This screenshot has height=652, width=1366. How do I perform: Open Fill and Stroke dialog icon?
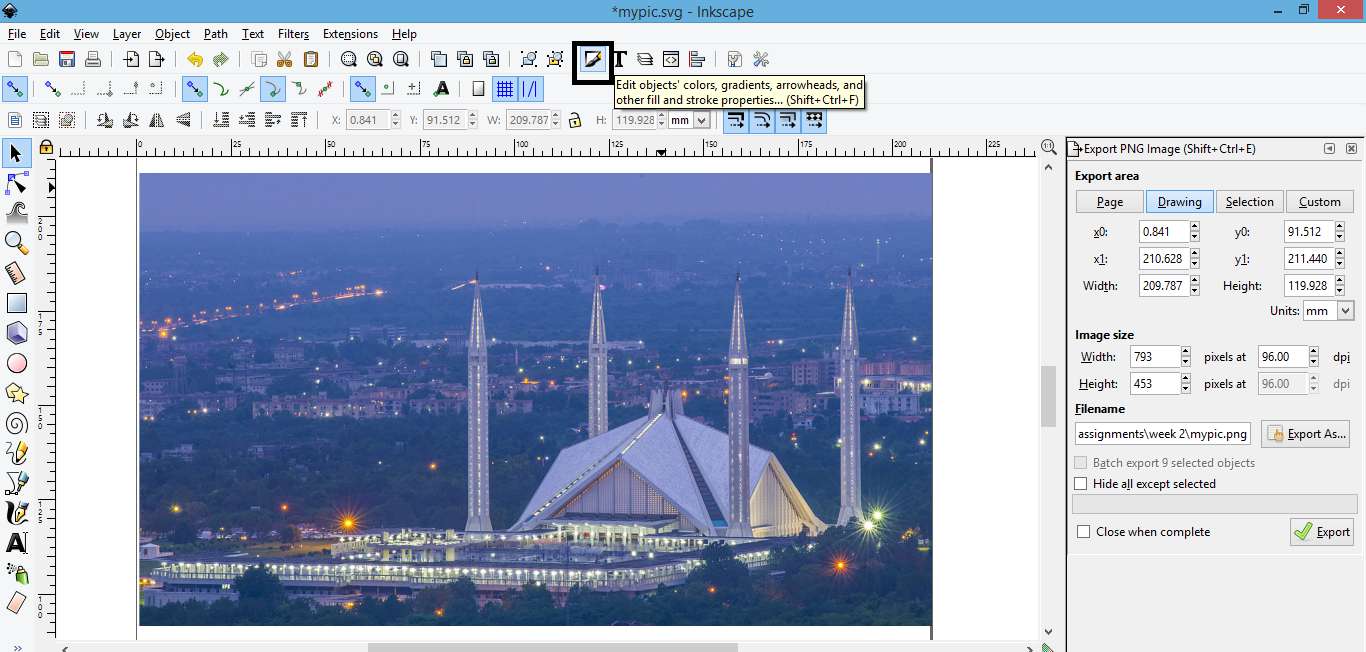593,60
